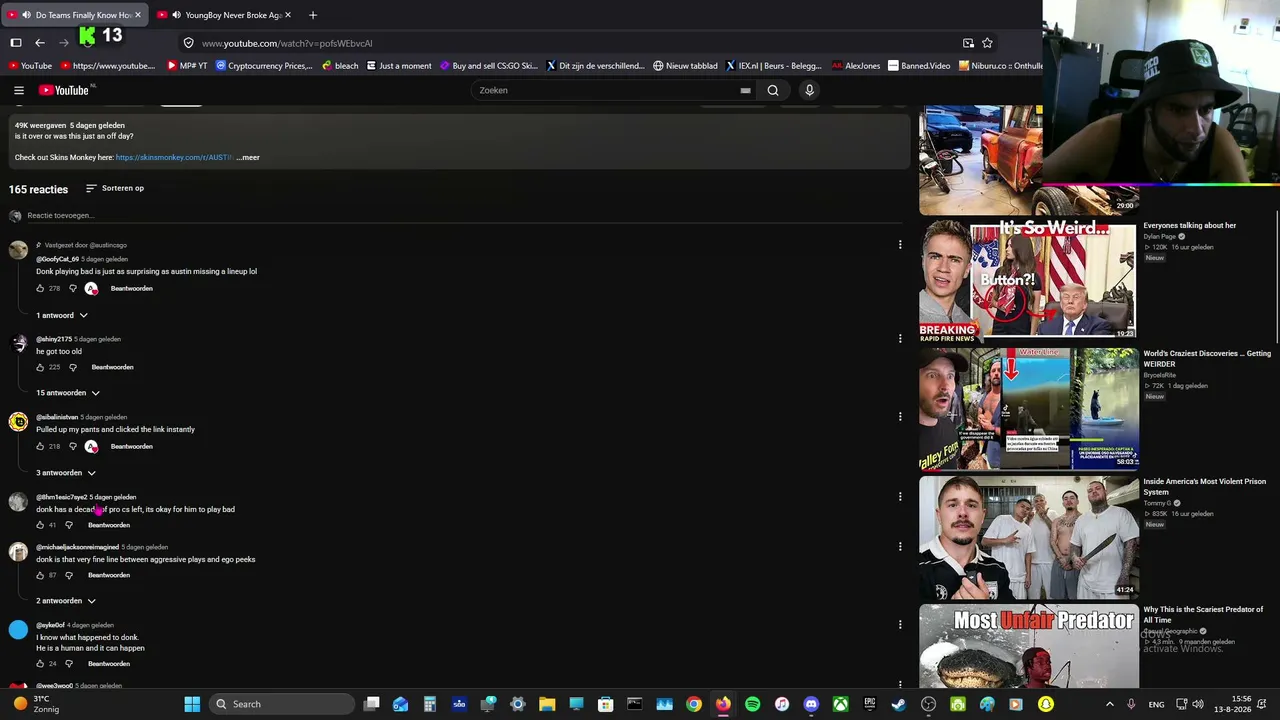Open the 'AlexJones' bookmark
Screen dimensions: 1280x720
[x=856, y=66]
